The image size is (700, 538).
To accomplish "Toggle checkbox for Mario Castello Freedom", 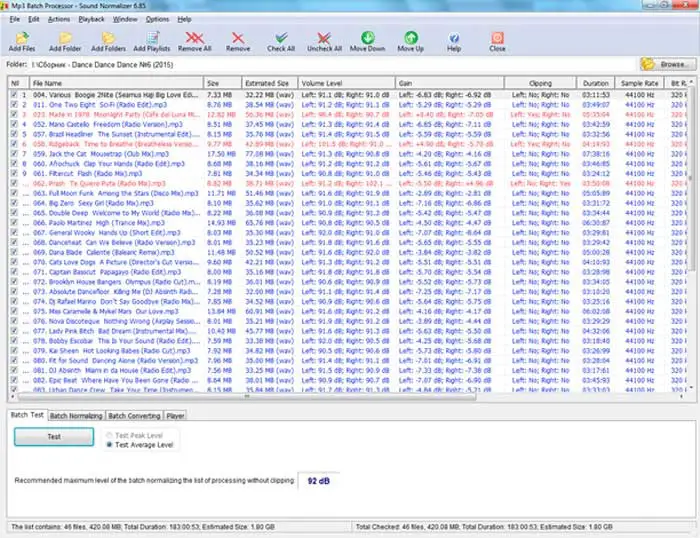I will 14,124.
